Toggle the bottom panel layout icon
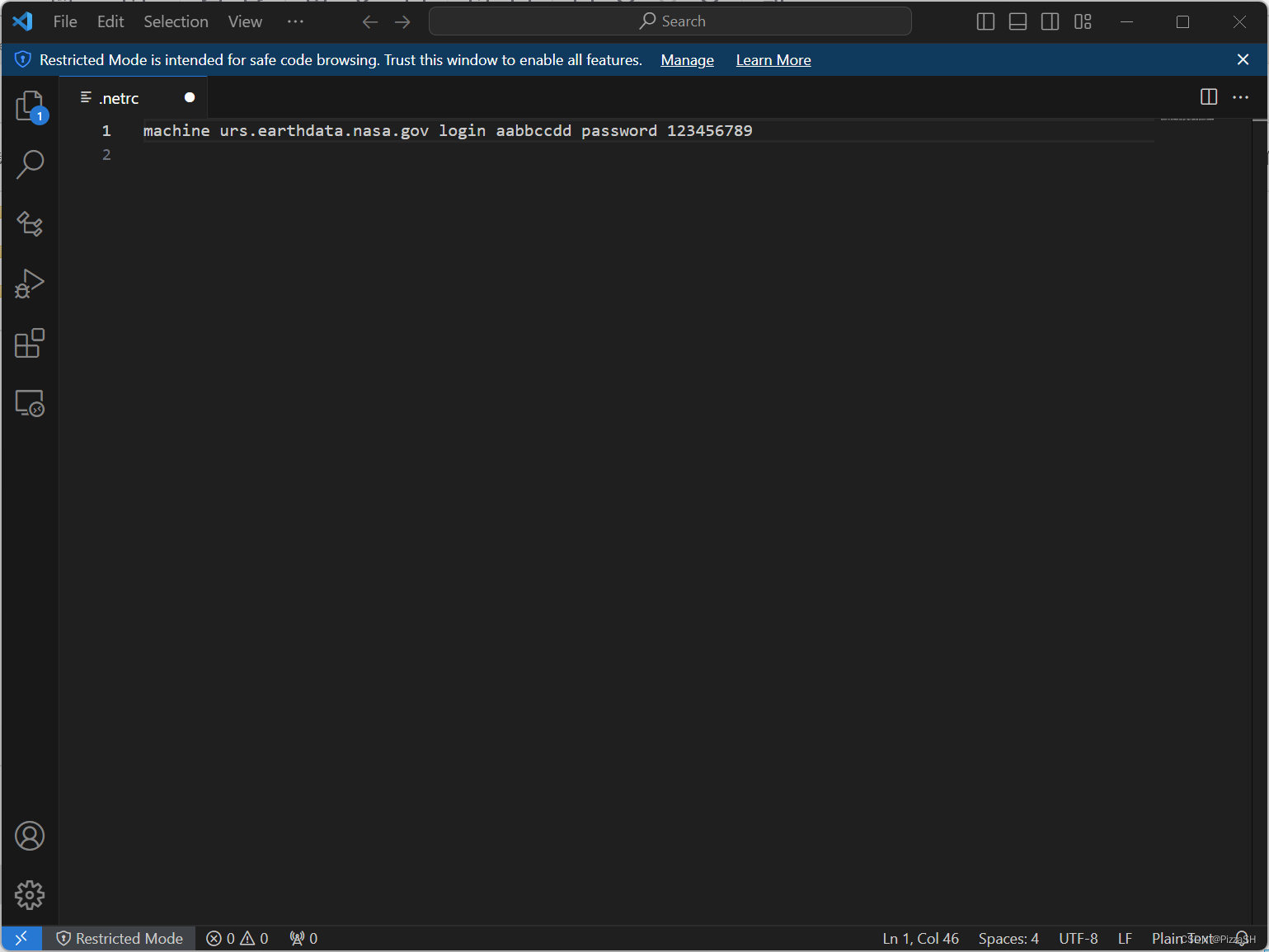 pyautogui.click(x=1018, y=22)
